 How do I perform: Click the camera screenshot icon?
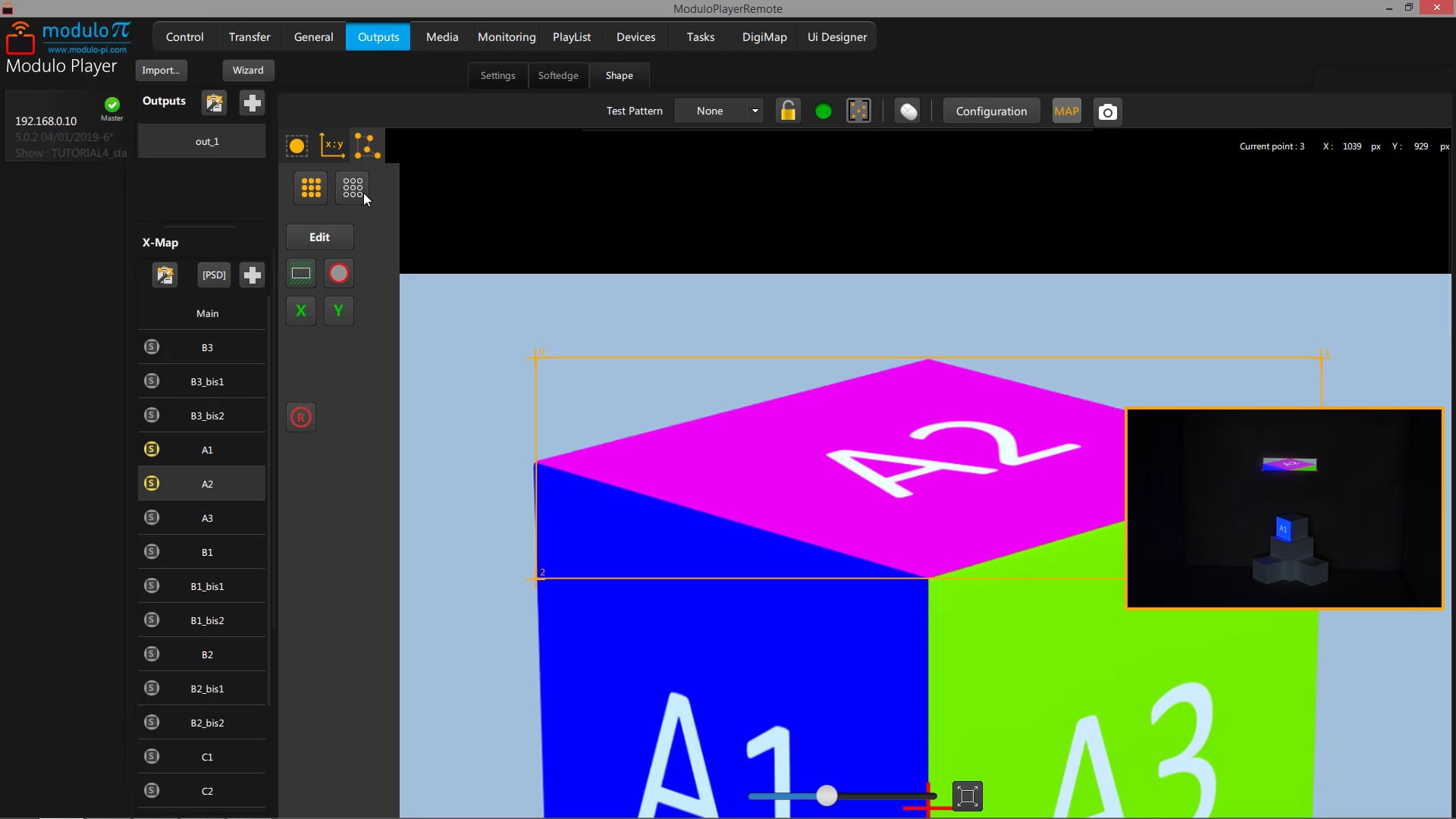click(1108, 112)
